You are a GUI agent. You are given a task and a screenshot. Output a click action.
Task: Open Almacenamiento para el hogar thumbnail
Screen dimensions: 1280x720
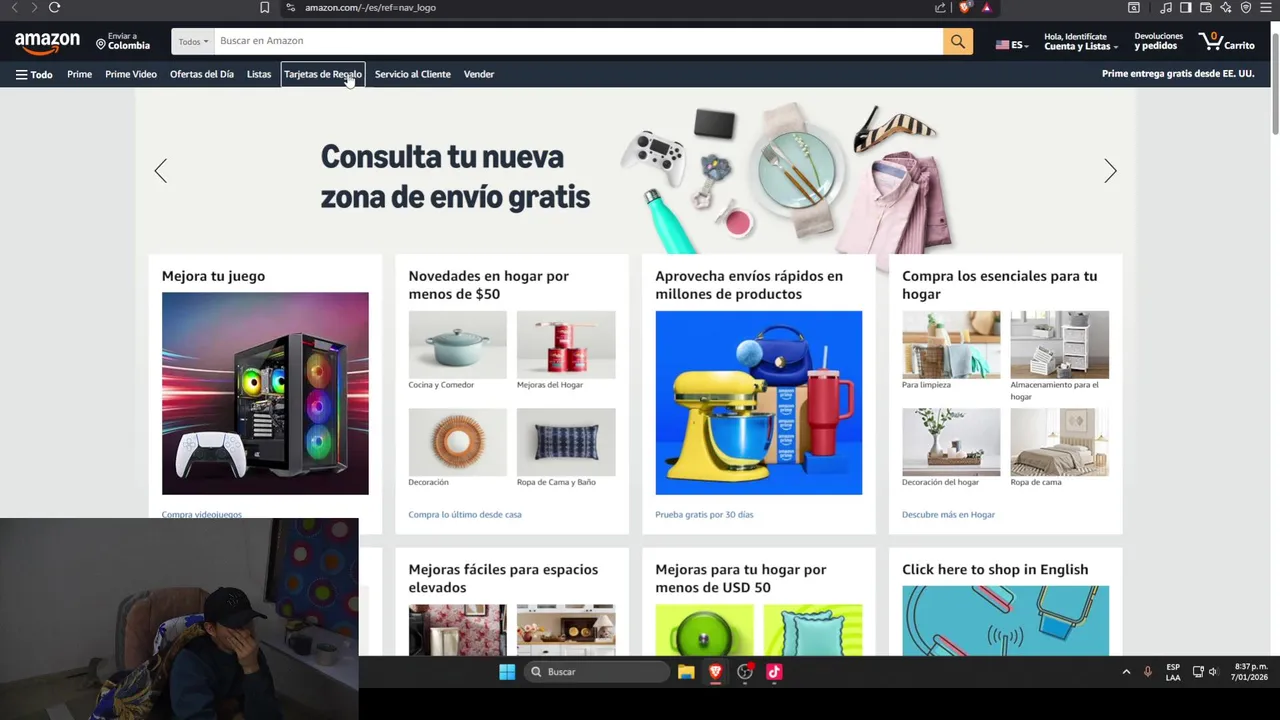point(1059,344)
